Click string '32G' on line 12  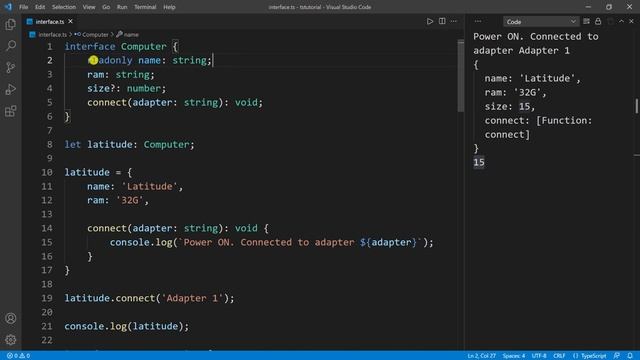pyautogui.click(x=130, y=200)
